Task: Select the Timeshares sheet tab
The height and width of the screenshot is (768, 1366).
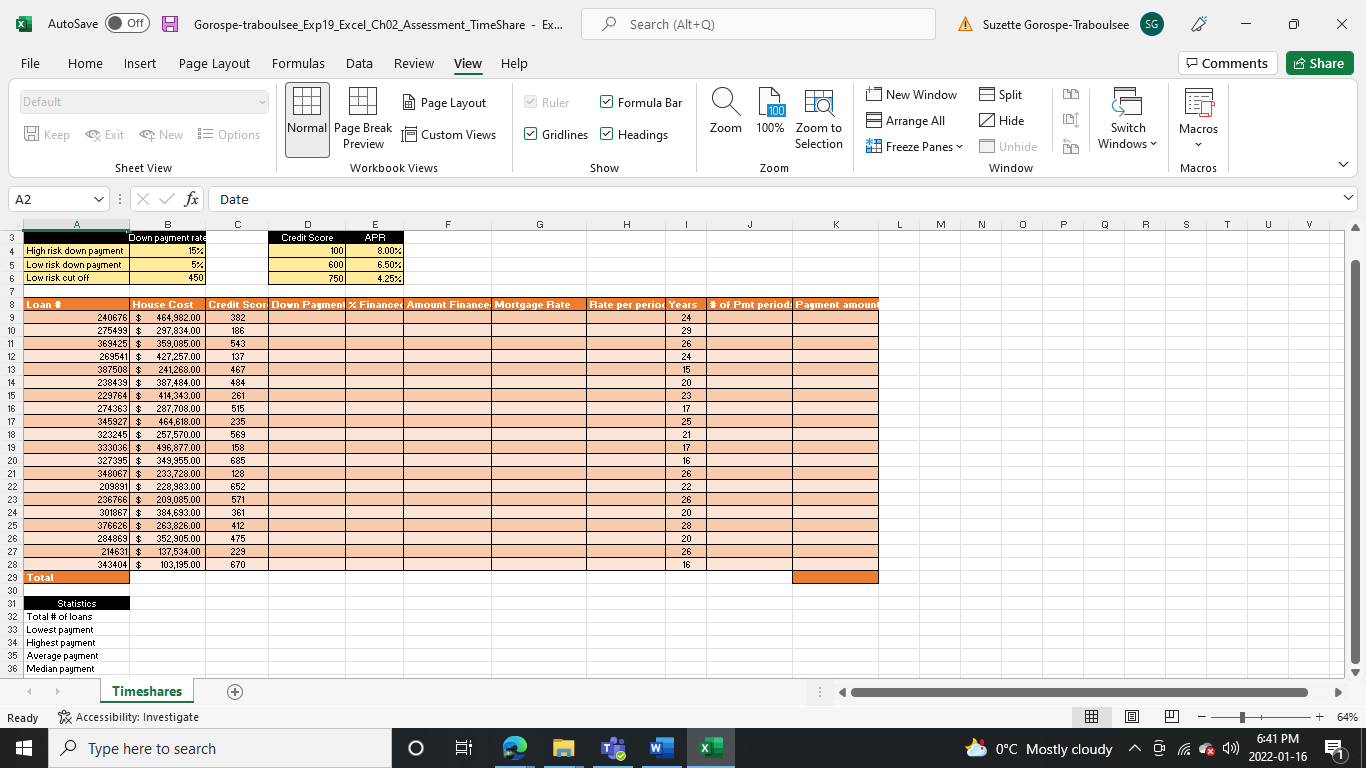Action: tap(147, 691)
